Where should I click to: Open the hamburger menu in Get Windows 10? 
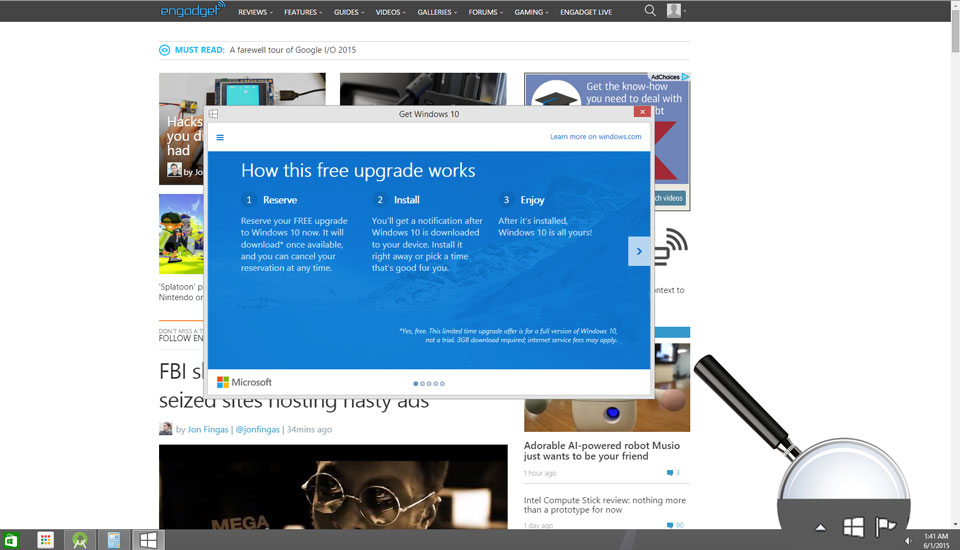pyautogui.click(x=220, y=137)
